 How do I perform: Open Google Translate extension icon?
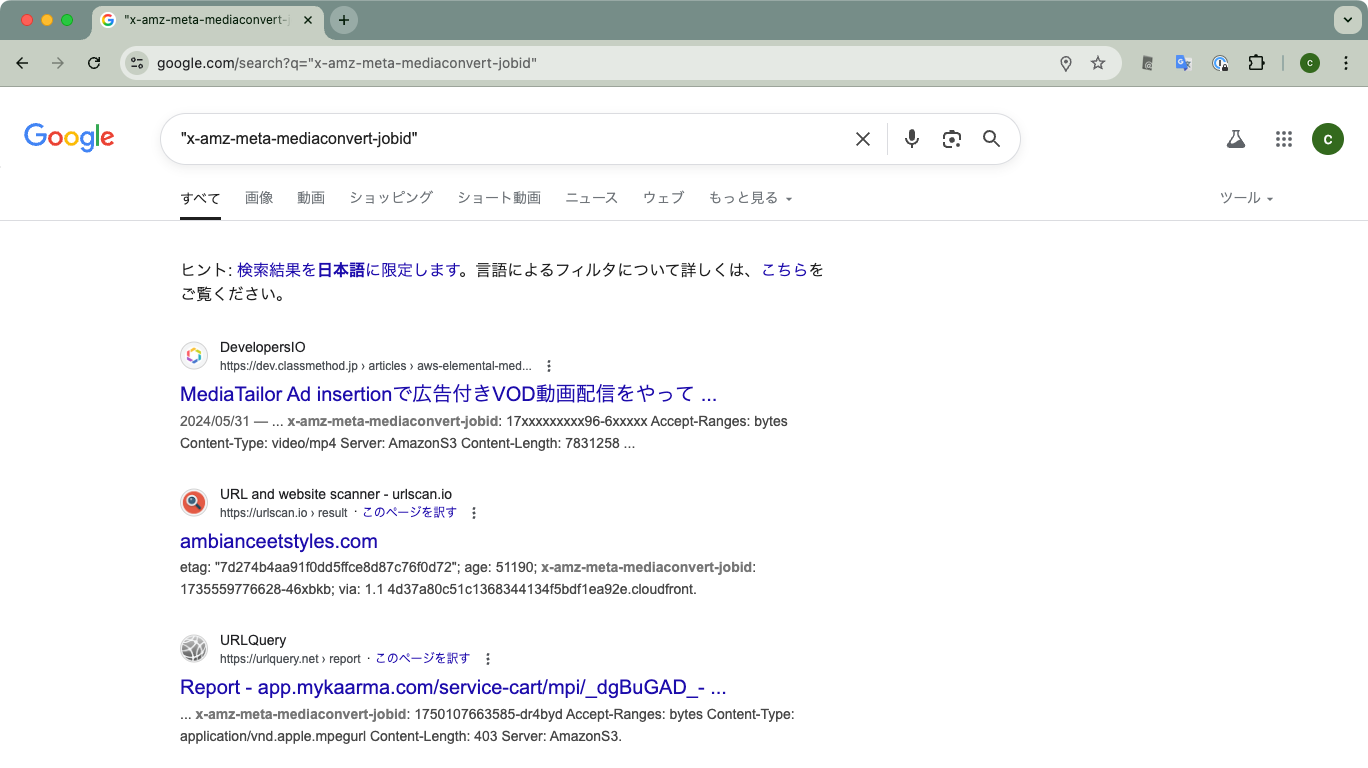click(x=1184, y=63)
